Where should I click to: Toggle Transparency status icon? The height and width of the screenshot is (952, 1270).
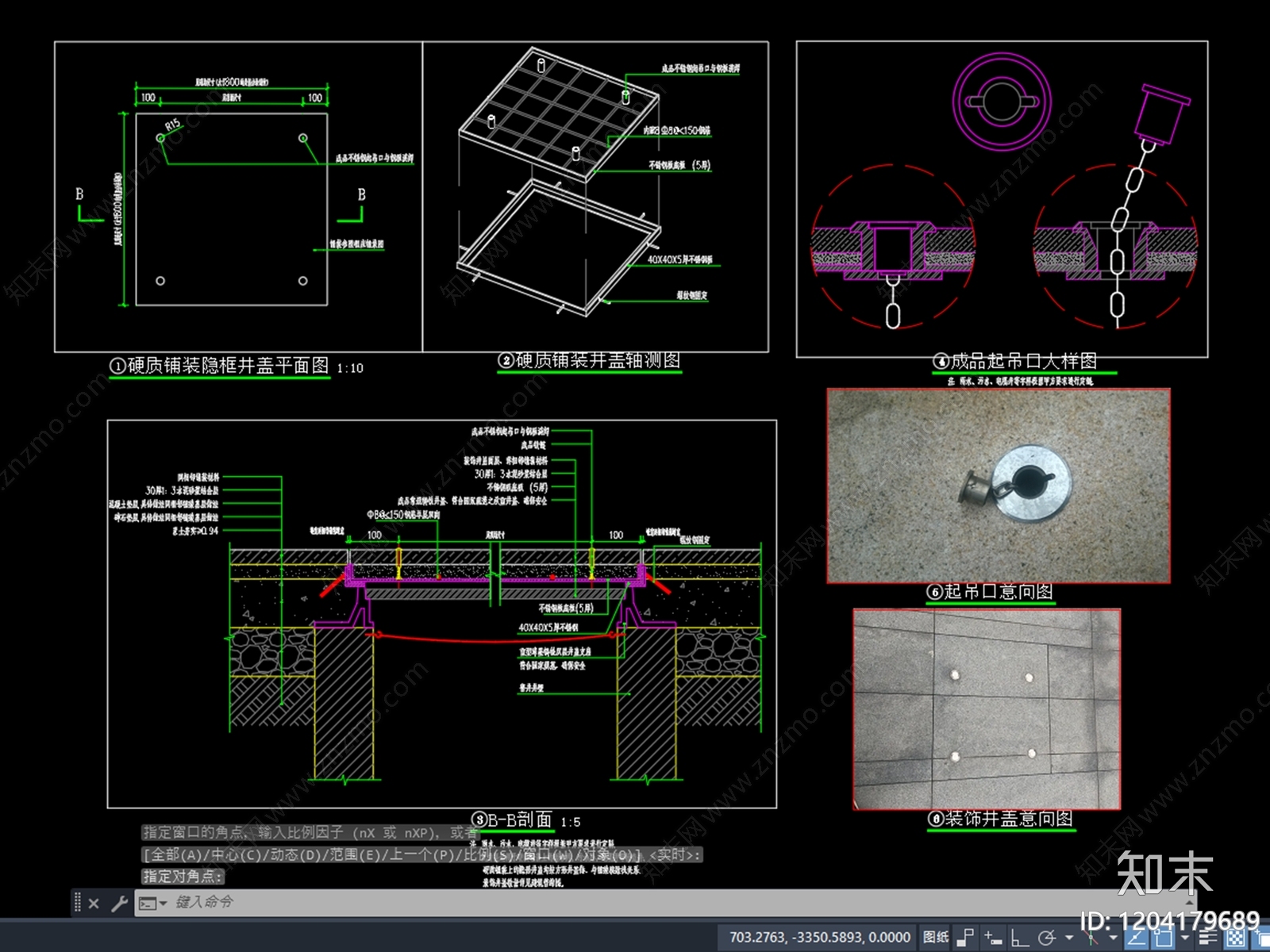click(1236, 938)
